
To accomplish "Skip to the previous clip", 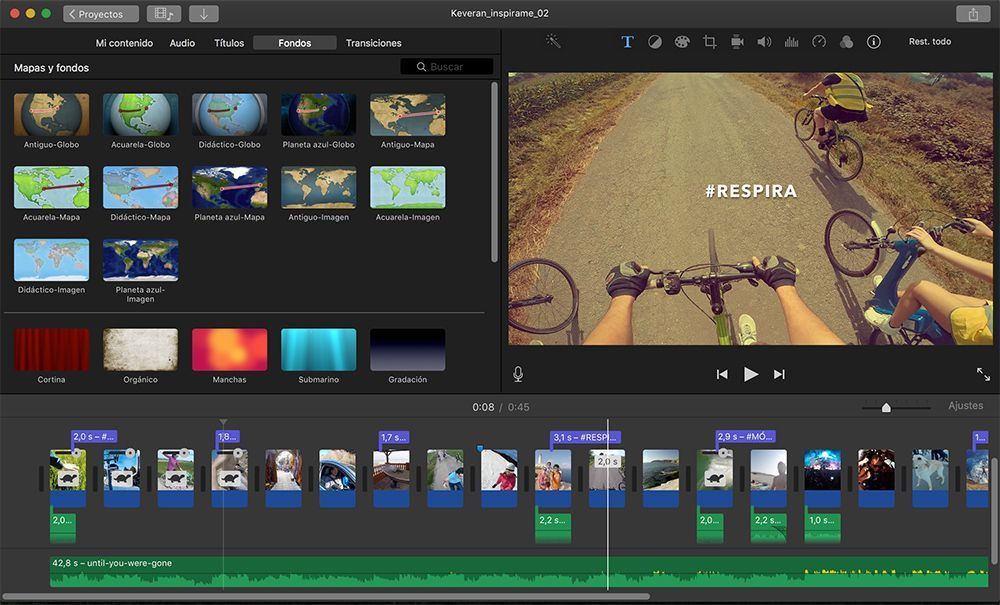I will pyautogui.click(x=722, y=374).
